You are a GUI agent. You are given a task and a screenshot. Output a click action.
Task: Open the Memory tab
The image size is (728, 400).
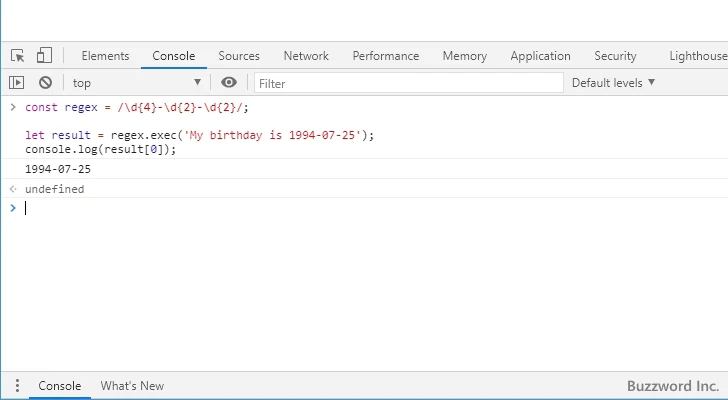[464, 56]
